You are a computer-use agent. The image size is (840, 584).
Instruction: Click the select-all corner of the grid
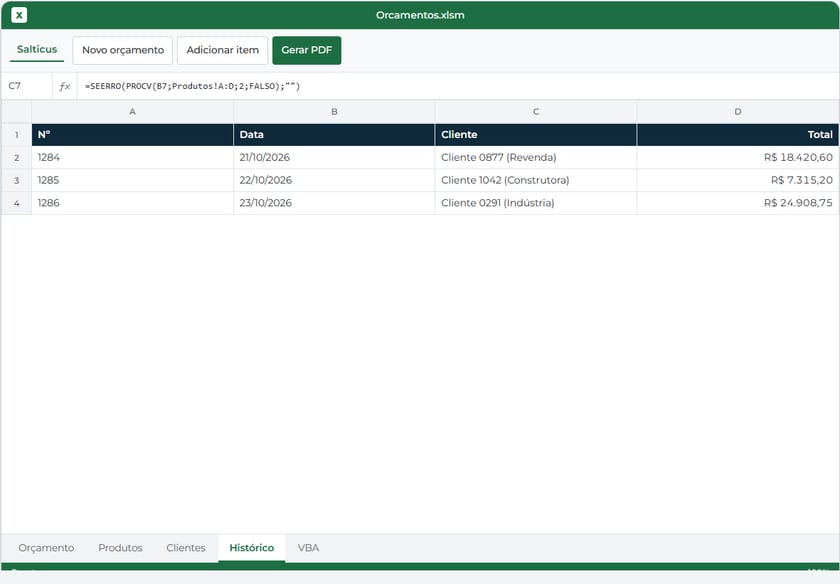17,111
